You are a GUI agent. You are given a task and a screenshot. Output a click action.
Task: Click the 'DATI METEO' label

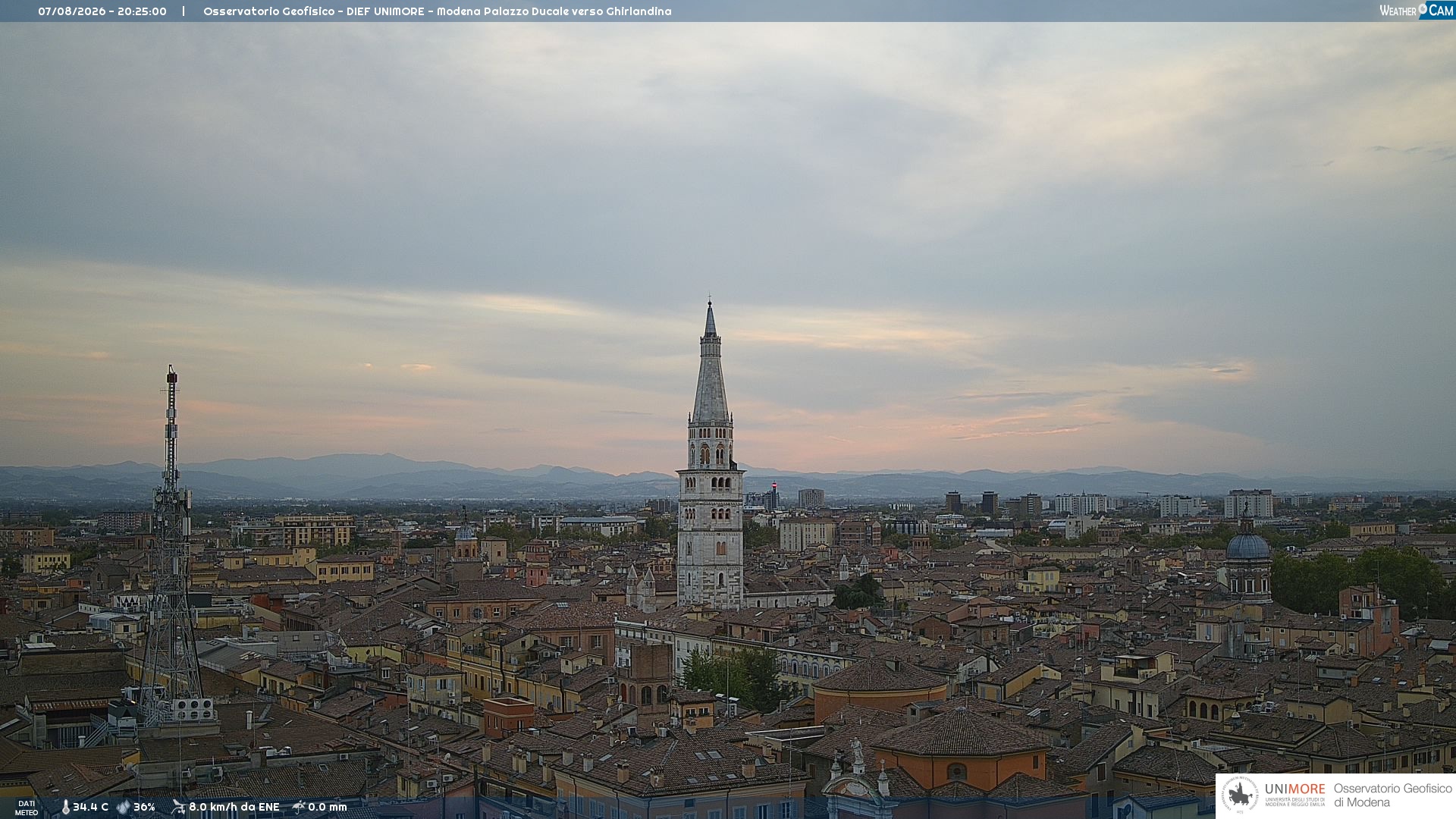click(x=27, y=808)
